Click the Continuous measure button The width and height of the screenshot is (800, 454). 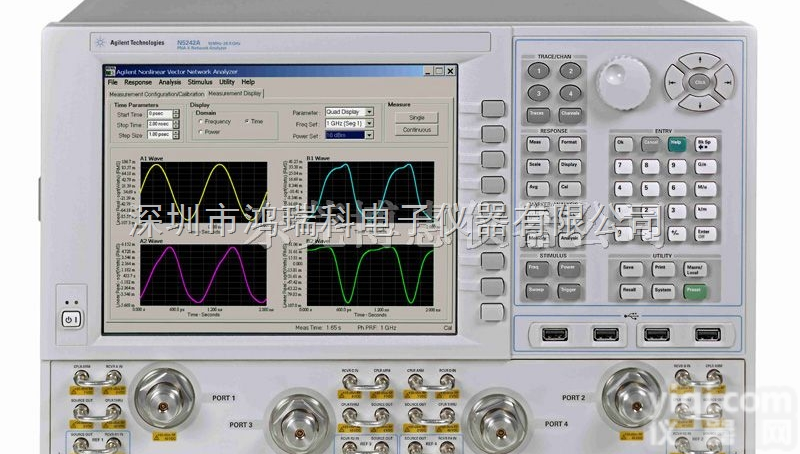[x=416, y=130]
